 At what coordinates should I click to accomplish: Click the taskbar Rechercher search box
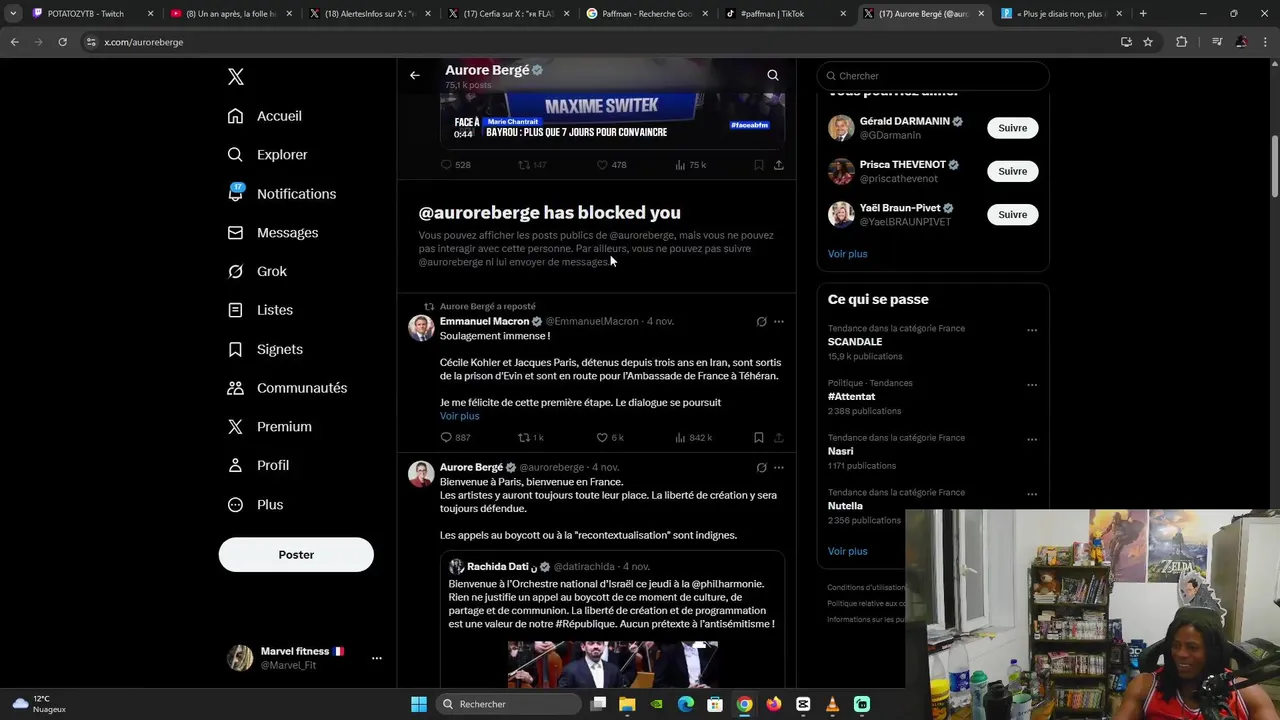click(x=510, y=704)
